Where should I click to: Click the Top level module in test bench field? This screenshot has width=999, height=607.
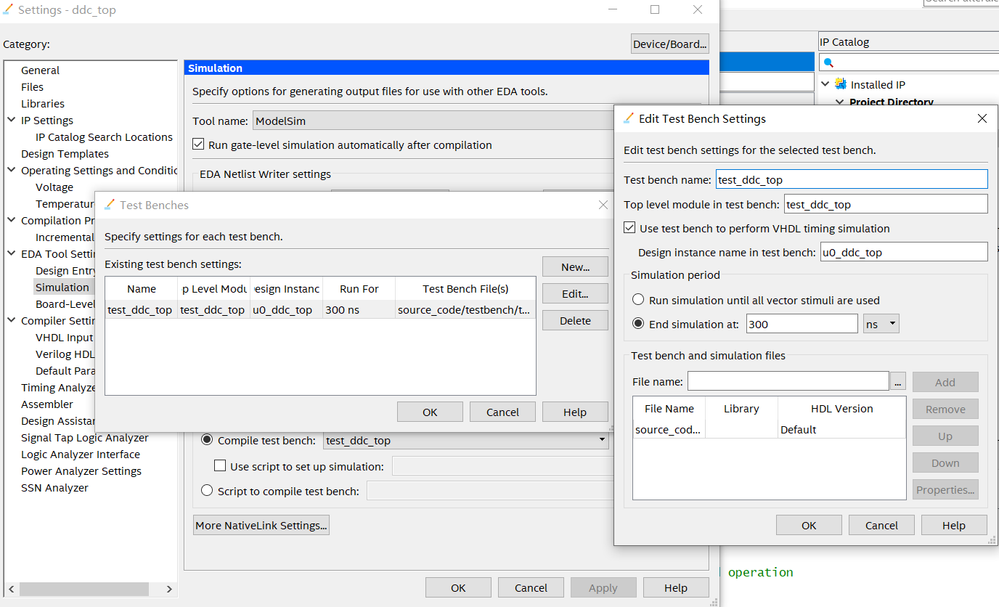[x=886, y=204]
